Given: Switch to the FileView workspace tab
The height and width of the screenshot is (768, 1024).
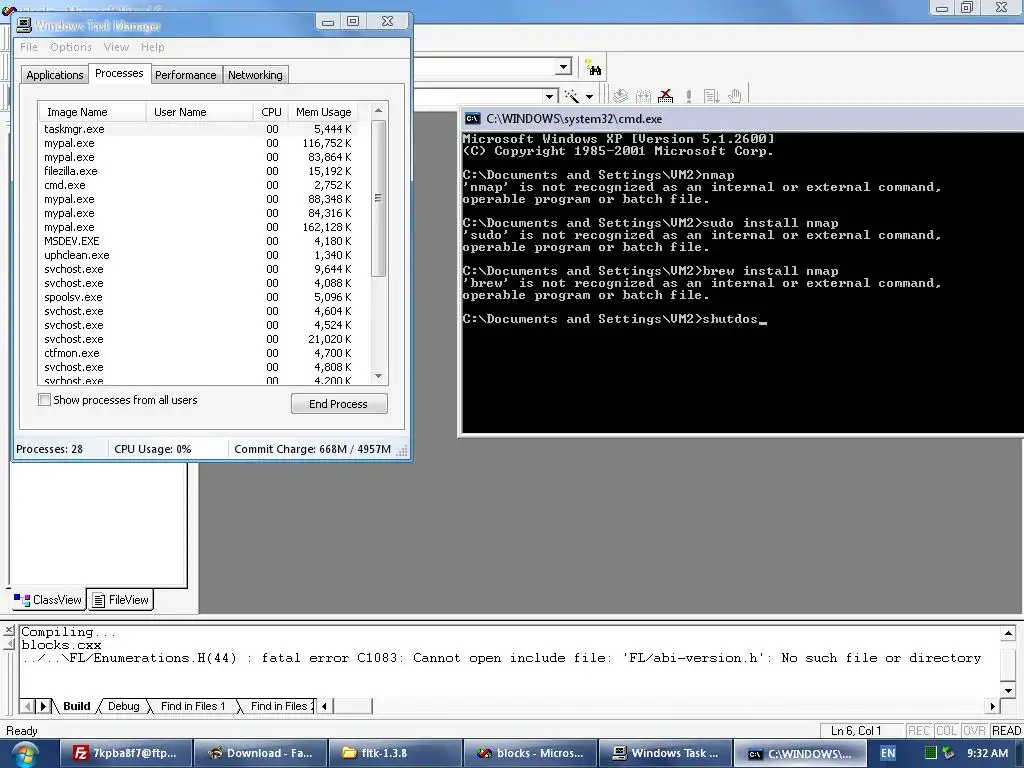Looking at the screenshot, I should (x=120, y=600).
